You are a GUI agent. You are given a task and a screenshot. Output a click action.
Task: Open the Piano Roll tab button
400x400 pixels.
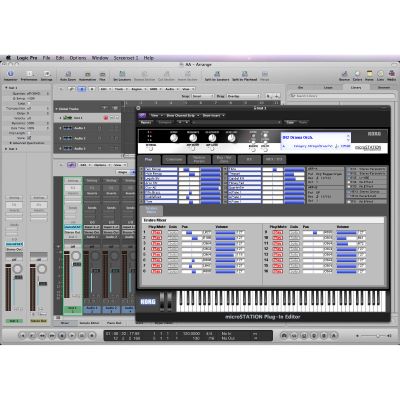click(x=114, y=323)
